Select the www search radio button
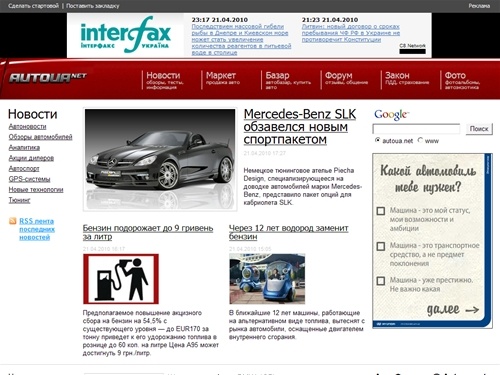 click(x=420, y=140)
